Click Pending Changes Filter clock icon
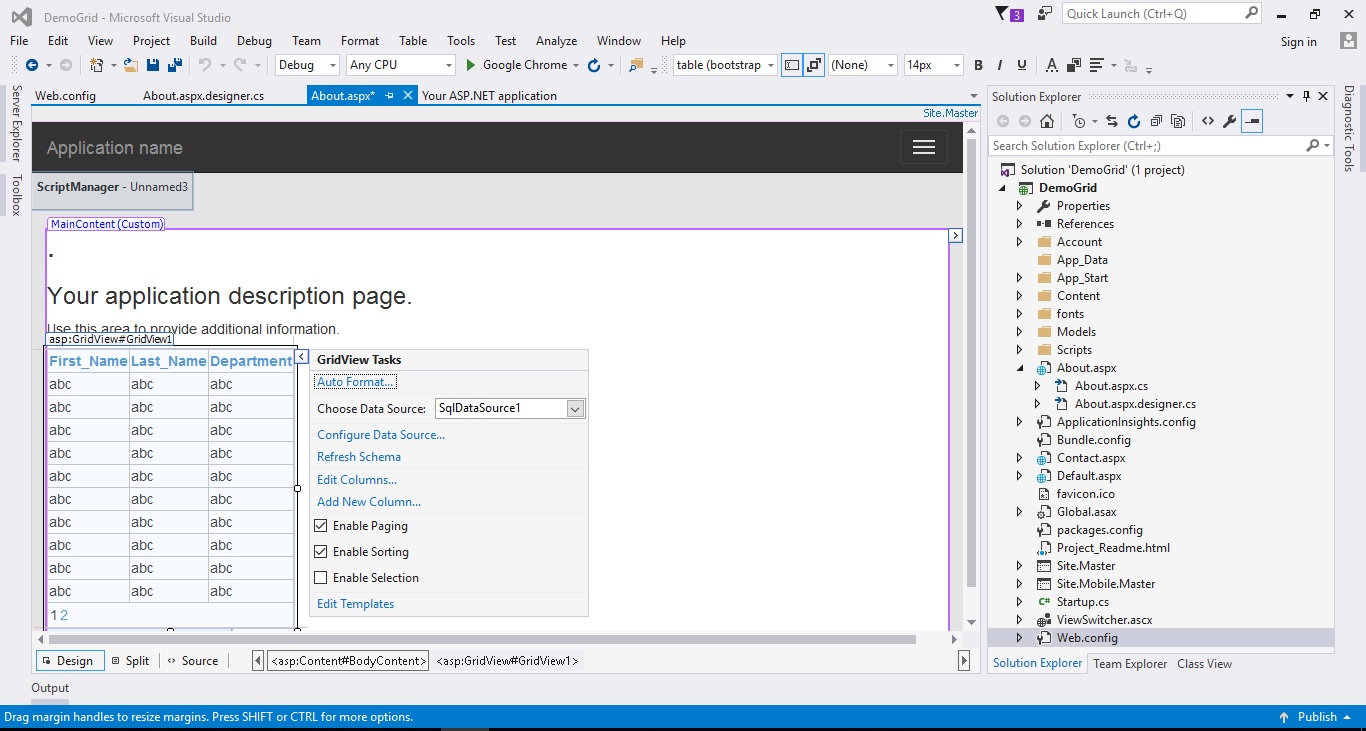This screenshot has width=1366, height=731. point(1078,121)
